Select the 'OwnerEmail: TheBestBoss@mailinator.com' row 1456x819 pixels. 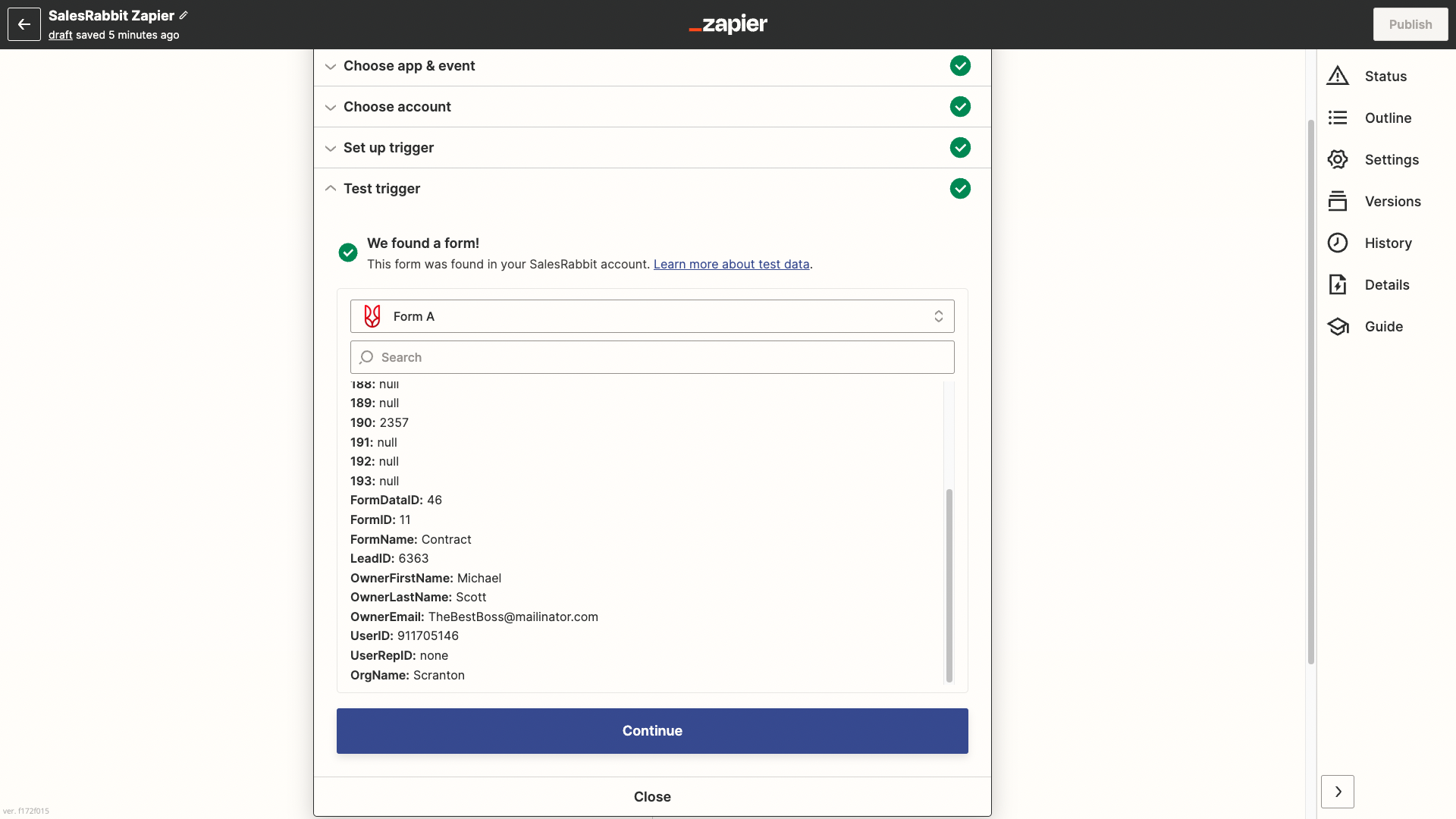pos(474,617)
